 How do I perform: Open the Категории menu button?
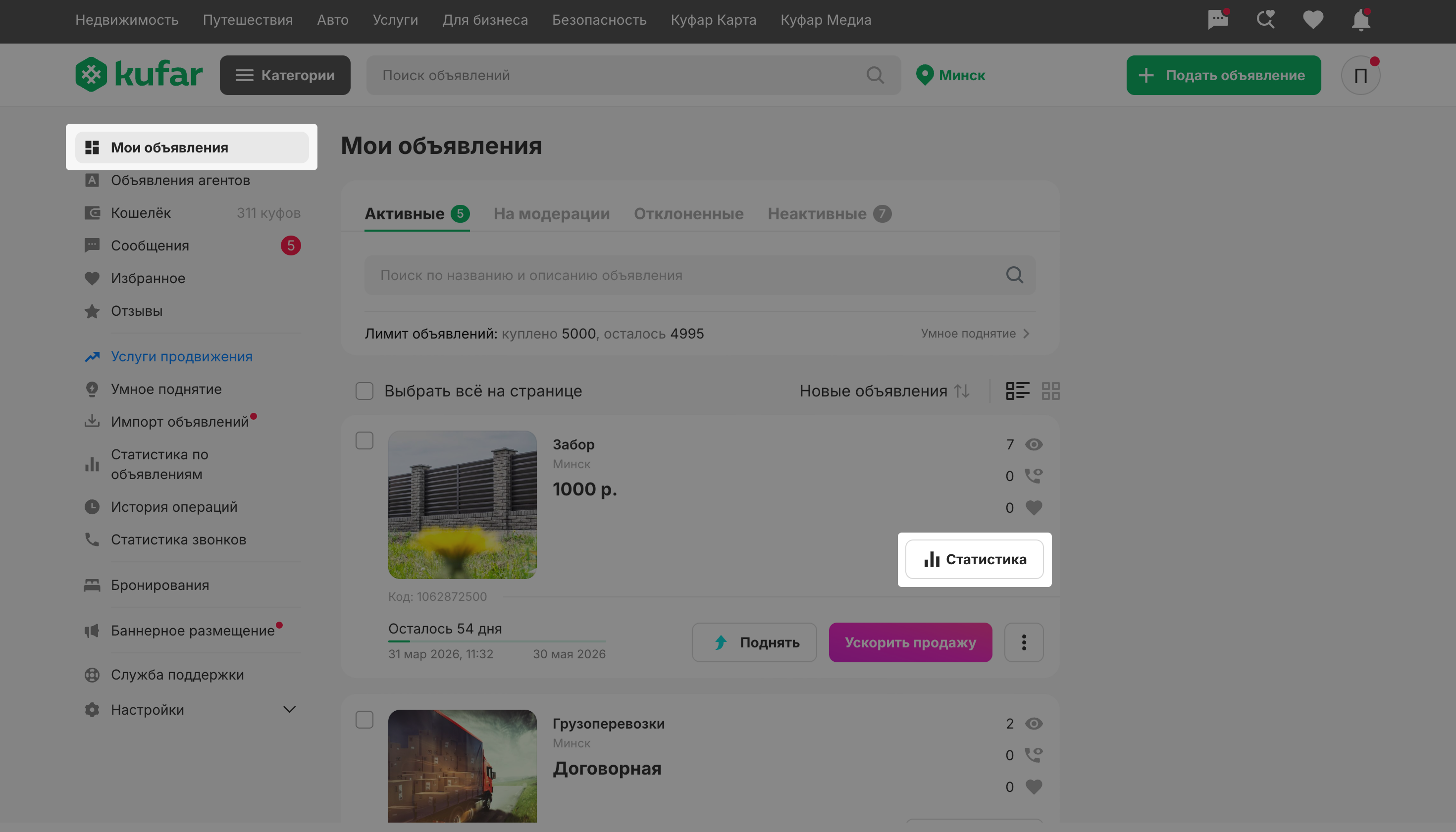click(285, 75)
